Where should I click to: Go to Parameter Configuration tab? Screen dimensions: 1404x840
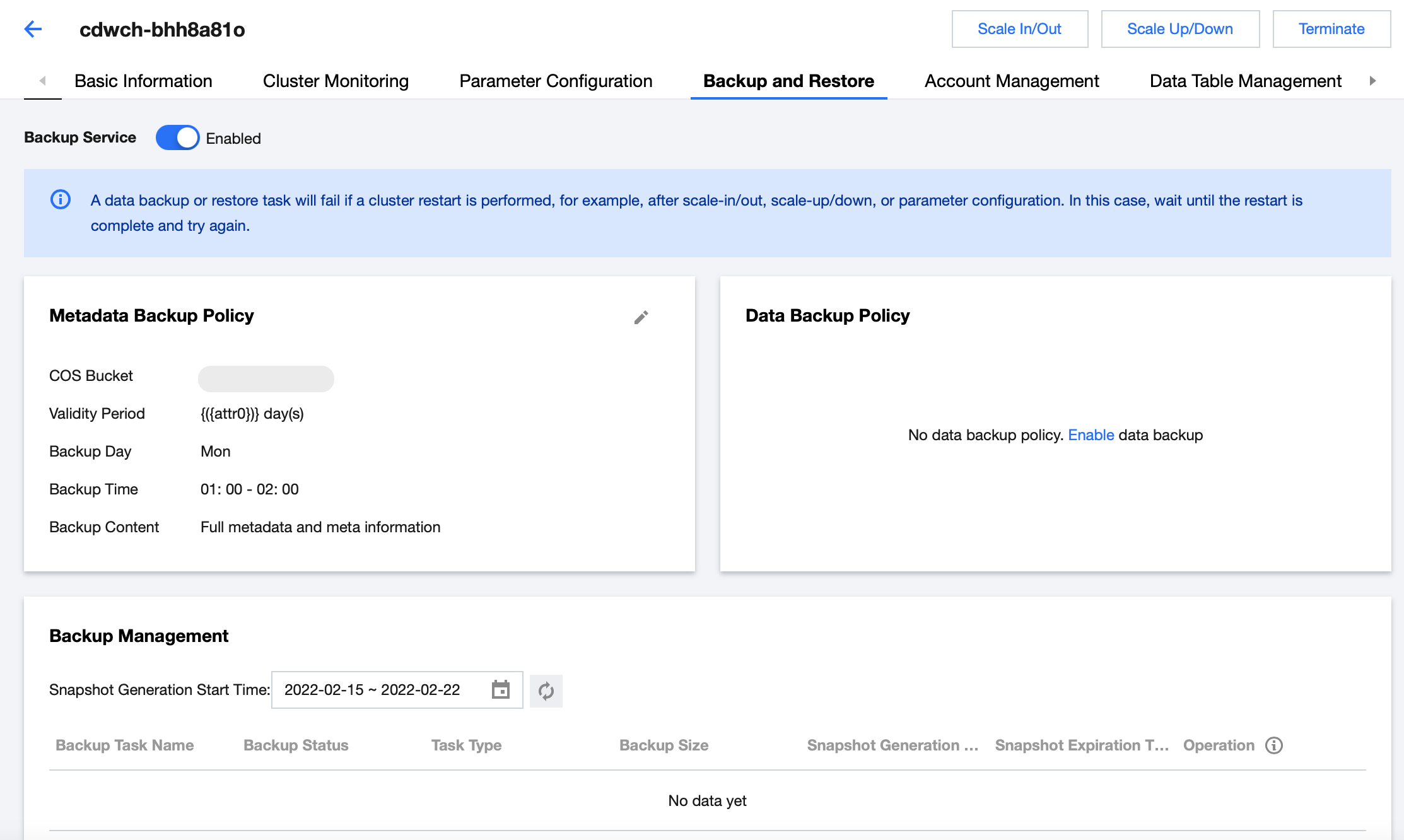pos(556,81)
